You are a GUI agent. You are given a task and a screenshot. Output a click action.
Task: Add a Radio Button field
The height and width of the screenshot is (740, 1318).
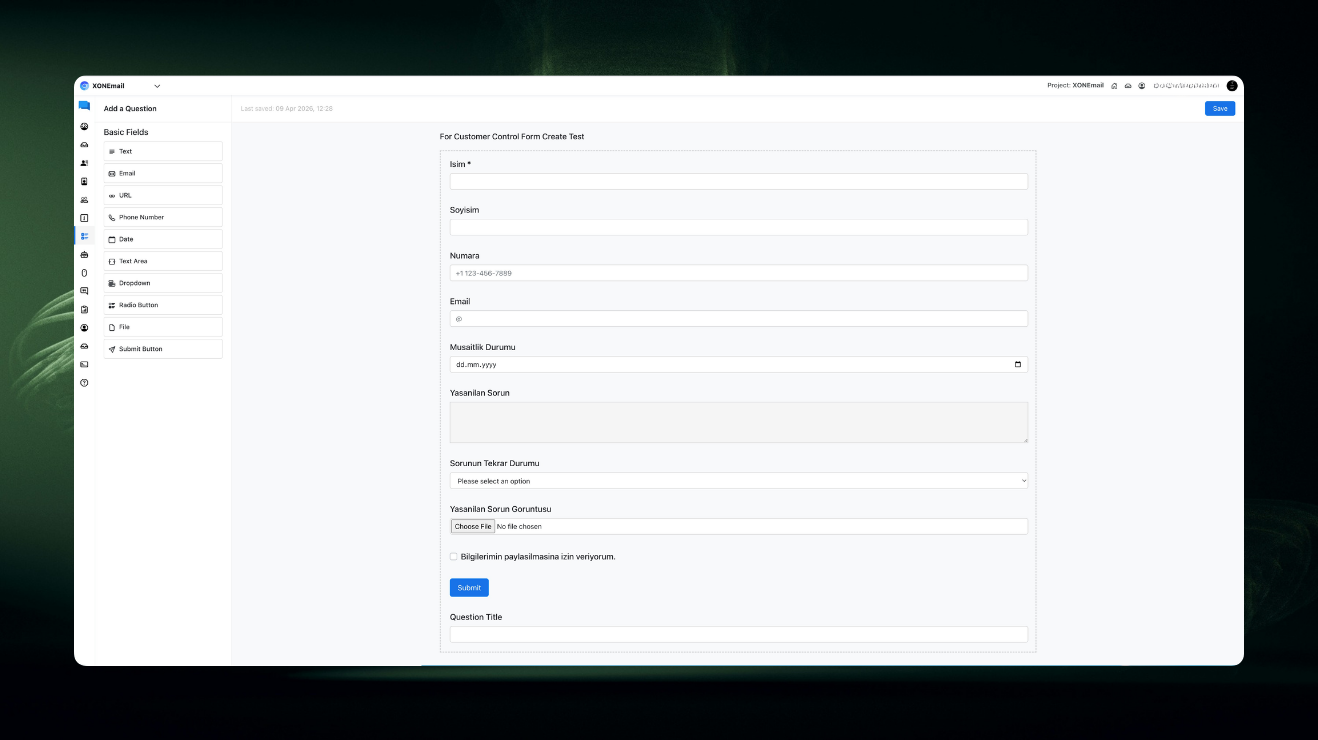click(x=163, y=305)
